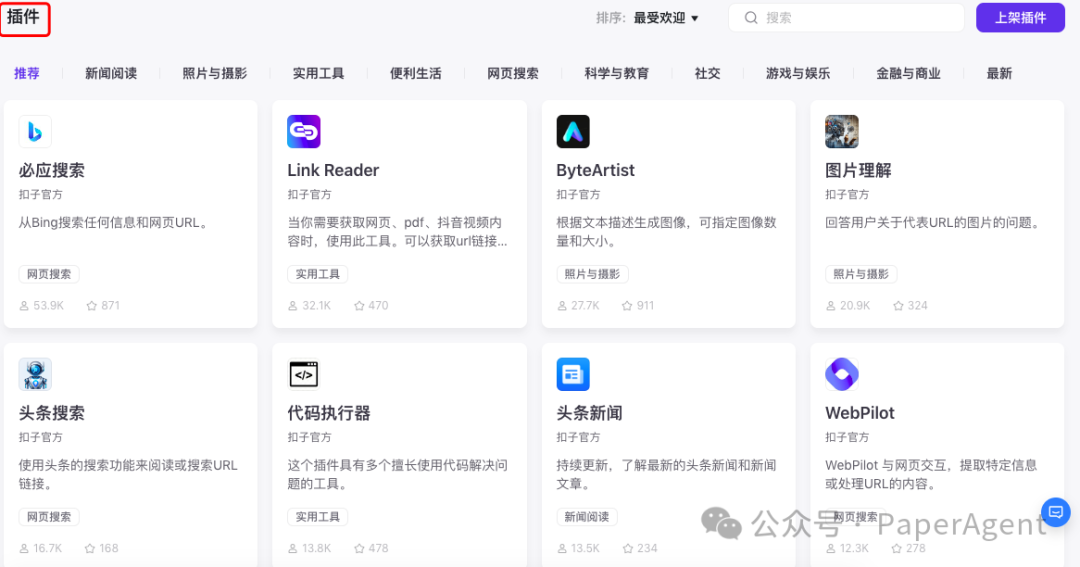1080x567 pixels.
Task: Click the 图片理解 plugin thumbnail icon
Action: 842,132
